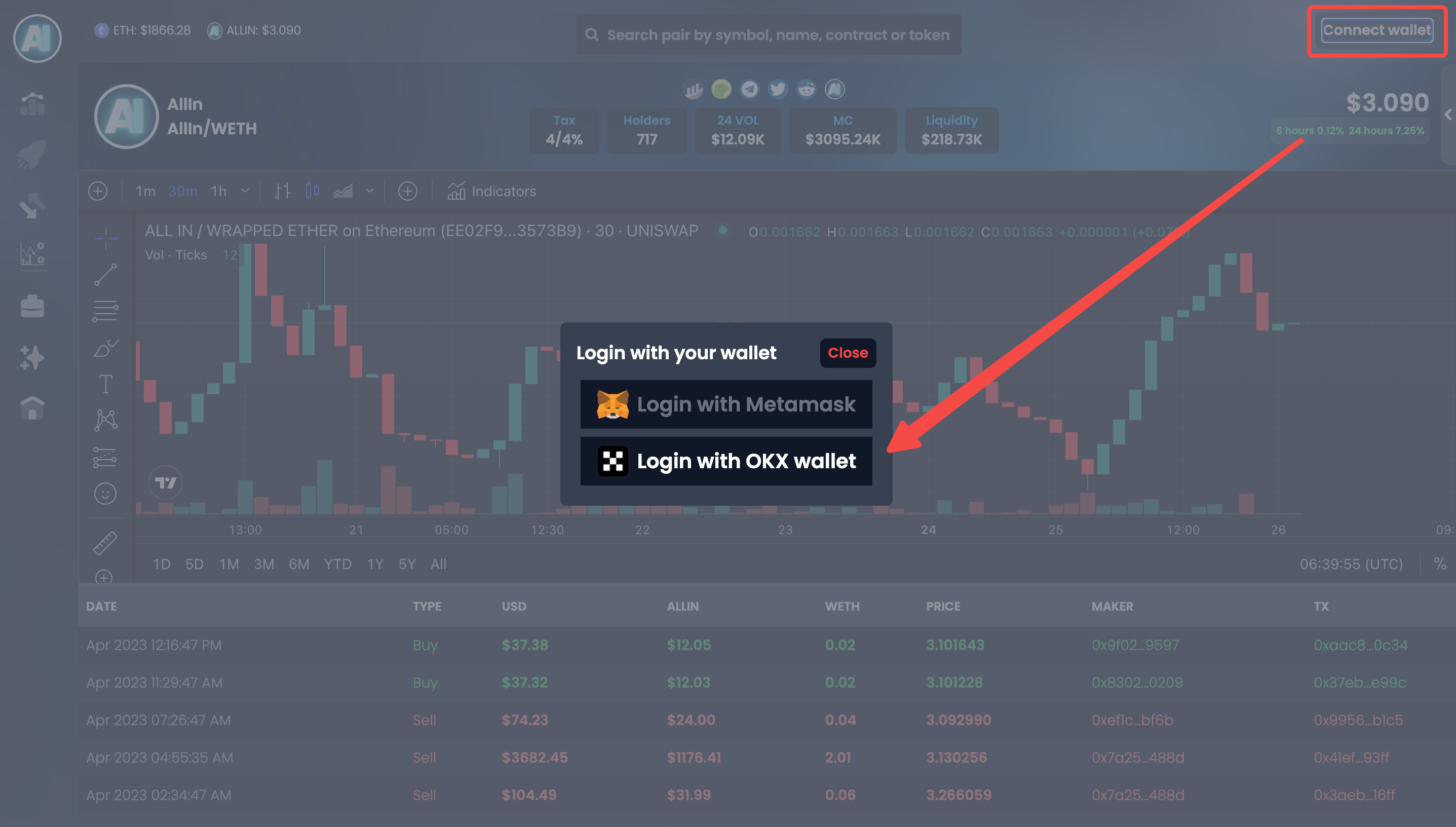Click the pair search input field
Viewport: 1456px width, 827px height.
pyautogui.click(x=778, y=35)
